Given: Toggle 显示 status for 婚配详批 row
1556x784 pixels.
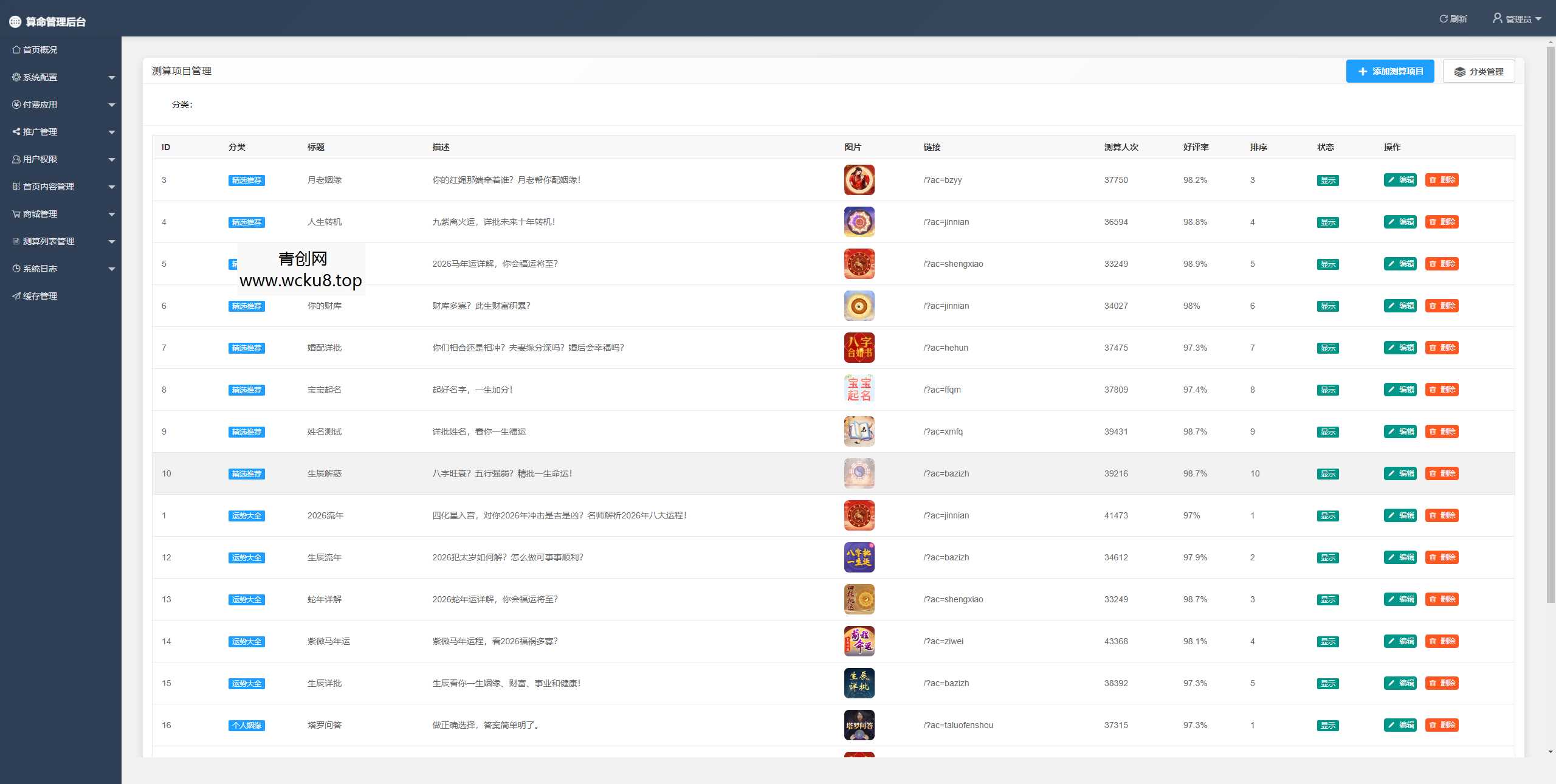Looking at the screenshot, I should click(1327, 348).
